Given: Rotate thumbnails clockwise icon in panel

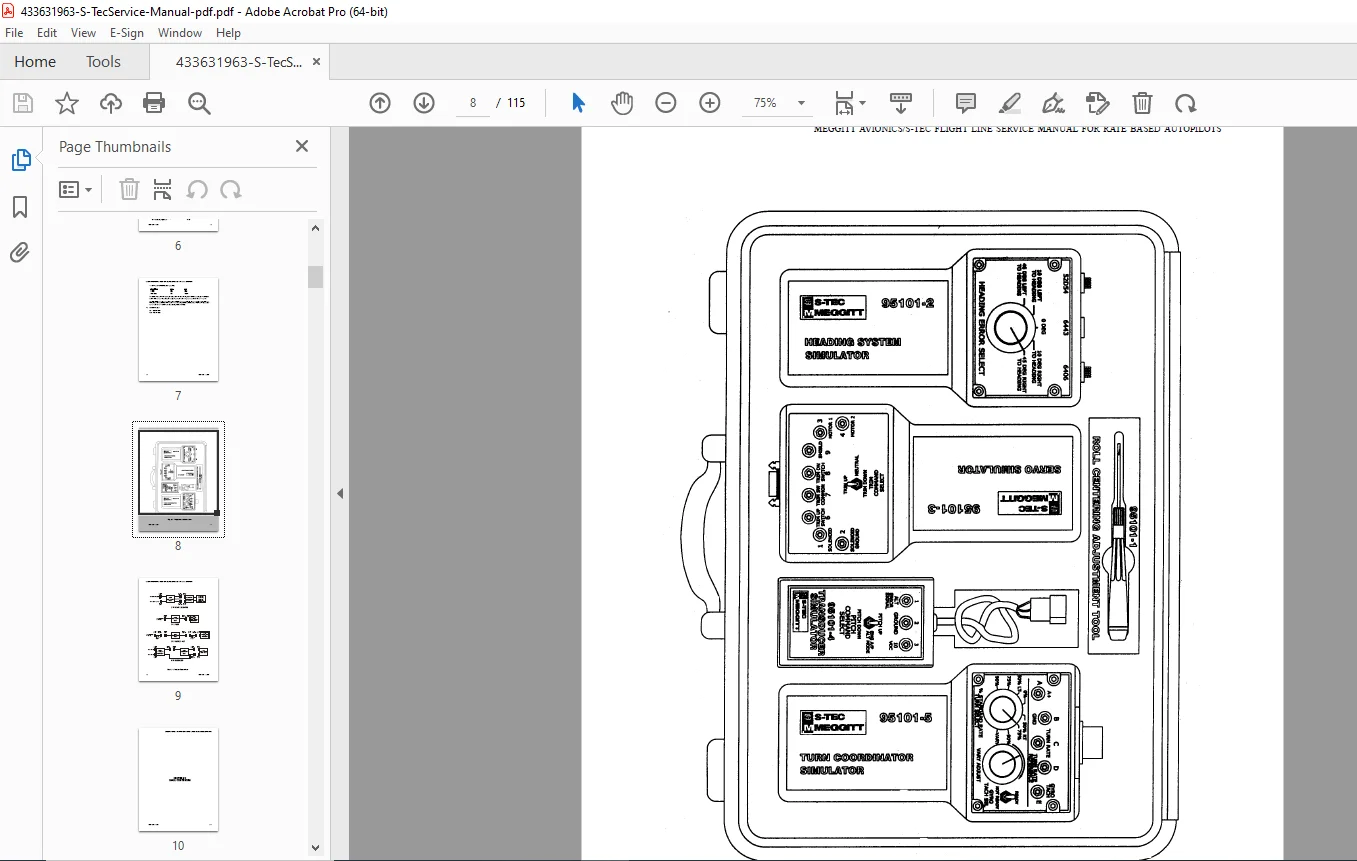Looking at the screenshot, I should 231,190.
